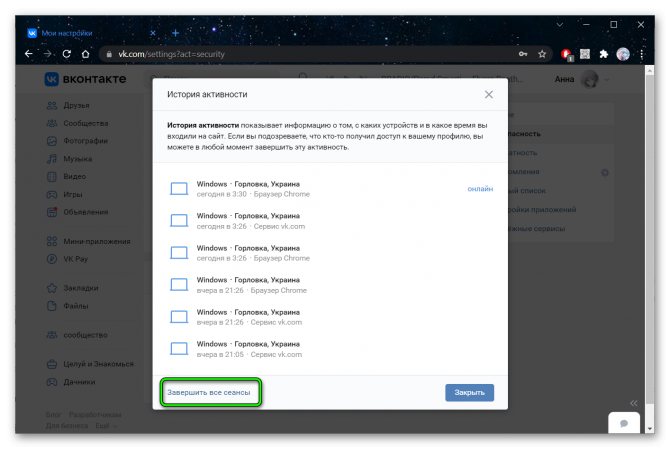Close the 'История активности' dialog with X
This screenshot has height=449, width=670.
pyautogui.click(x=489, y=94)
